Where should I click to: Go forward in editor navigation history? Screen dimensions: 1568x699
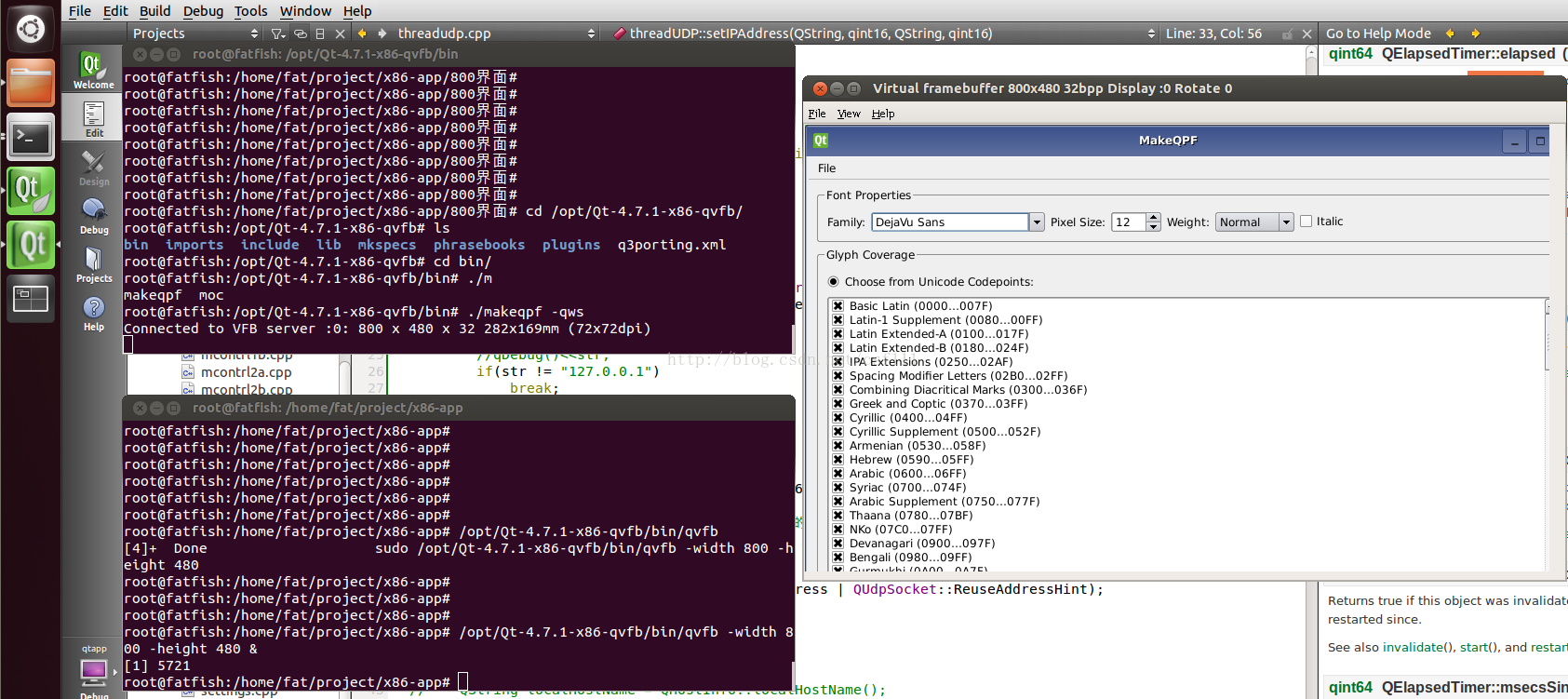click(382, 34)
